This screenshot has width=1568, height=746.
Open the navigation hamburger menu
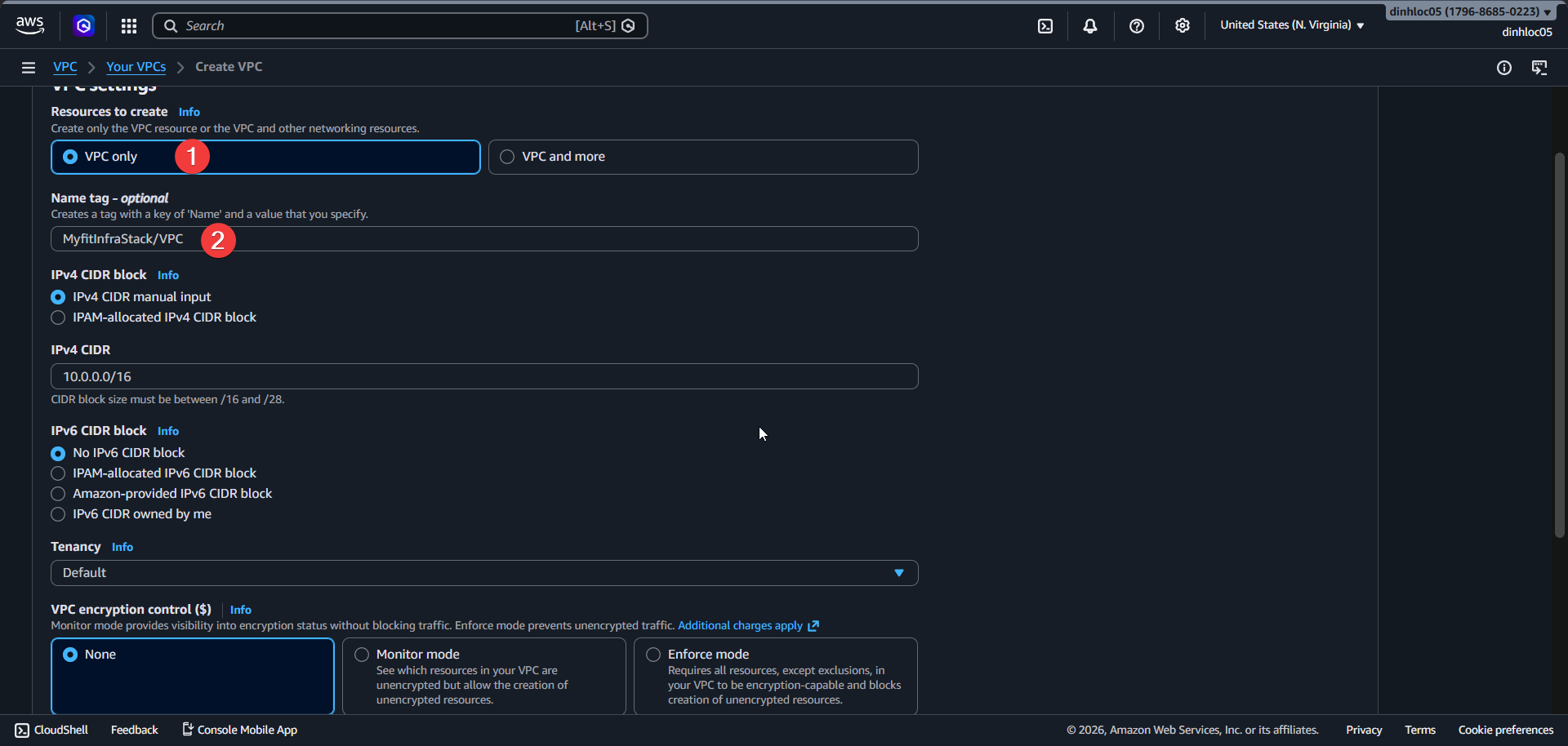tap(29, 67)
